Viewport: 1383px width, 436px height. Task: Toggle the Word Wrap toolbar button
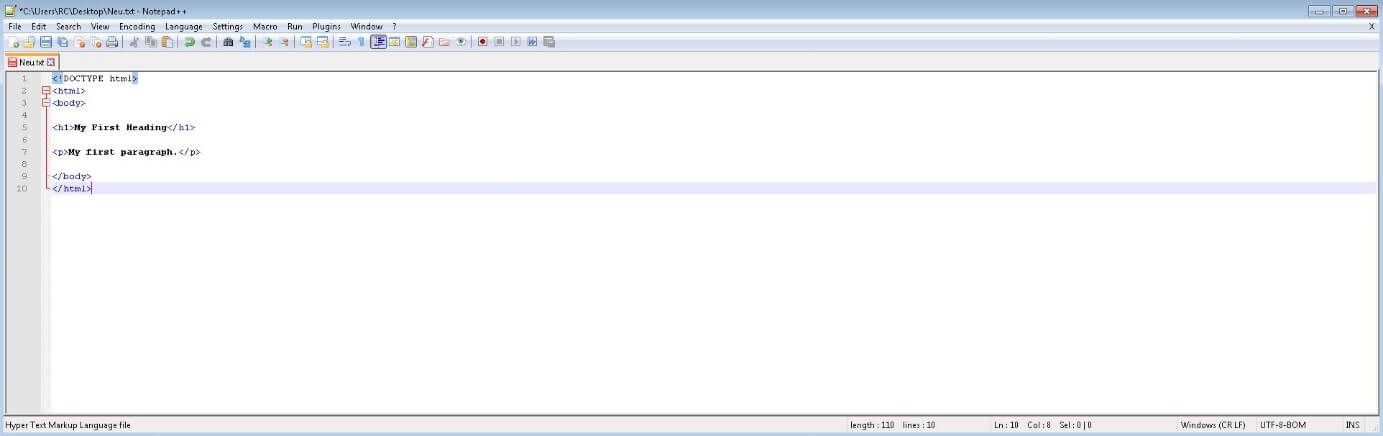pyautogui.click(x=344, y=42)
